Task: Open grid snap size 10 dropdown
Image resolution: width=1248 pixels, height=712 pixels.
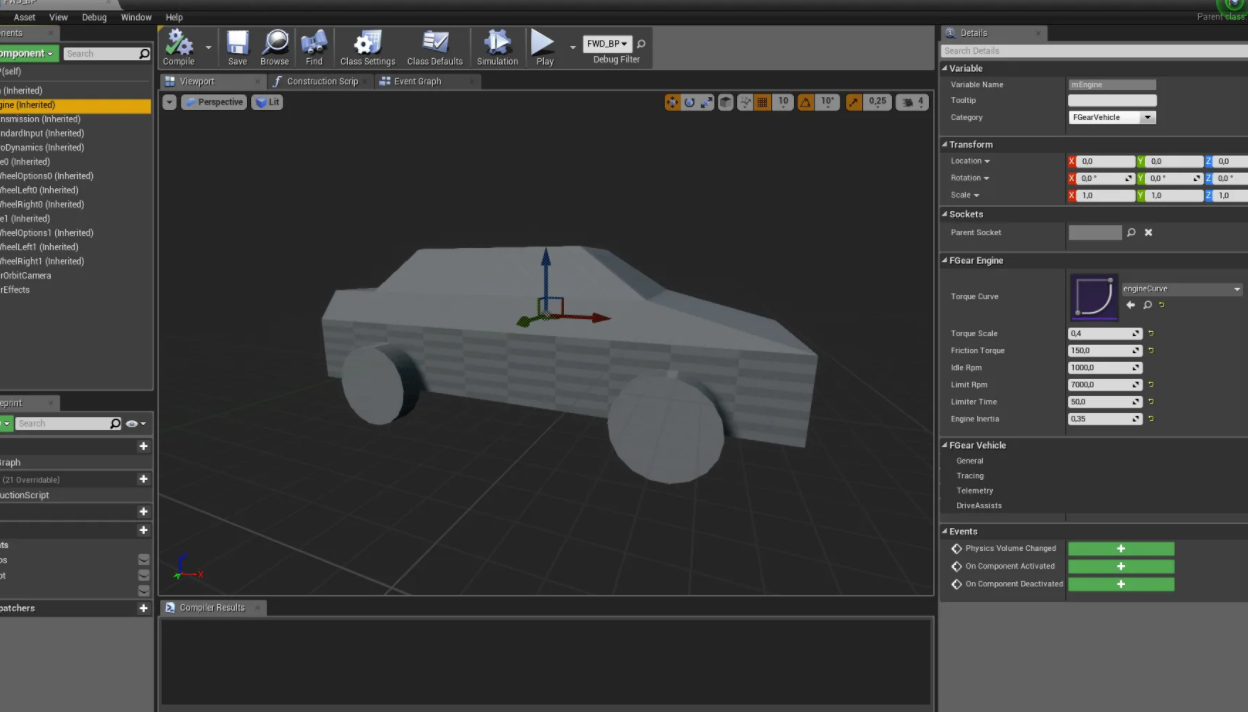Action: point(783,102)
